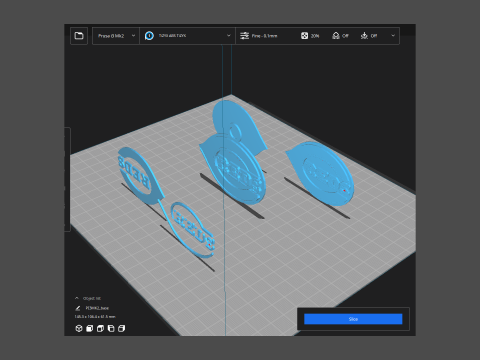
Task: Switch to right side view cube icon
Action: pos(122,329)
